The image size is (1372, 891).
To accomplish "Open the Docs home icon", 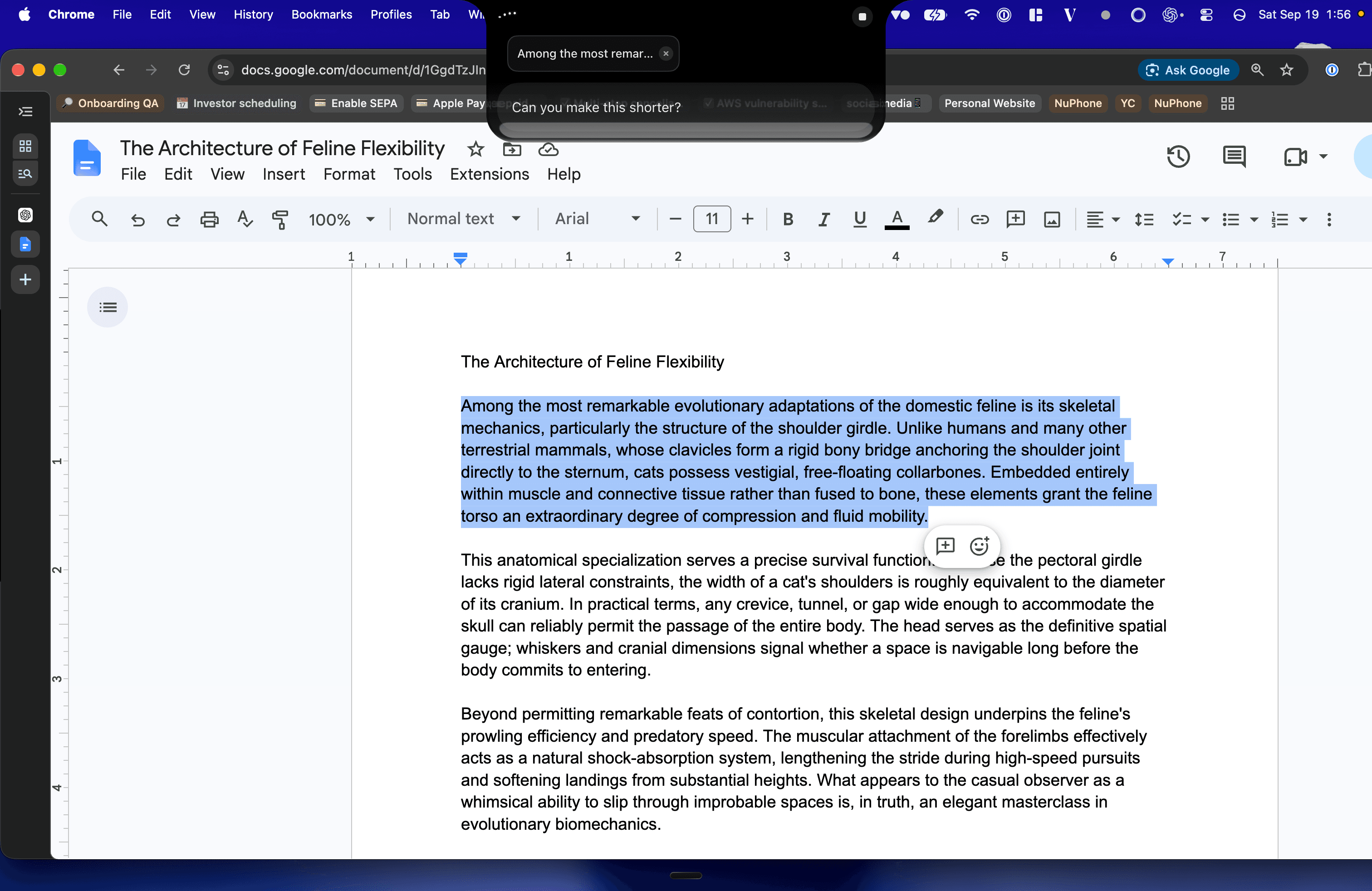I will 87,157.
